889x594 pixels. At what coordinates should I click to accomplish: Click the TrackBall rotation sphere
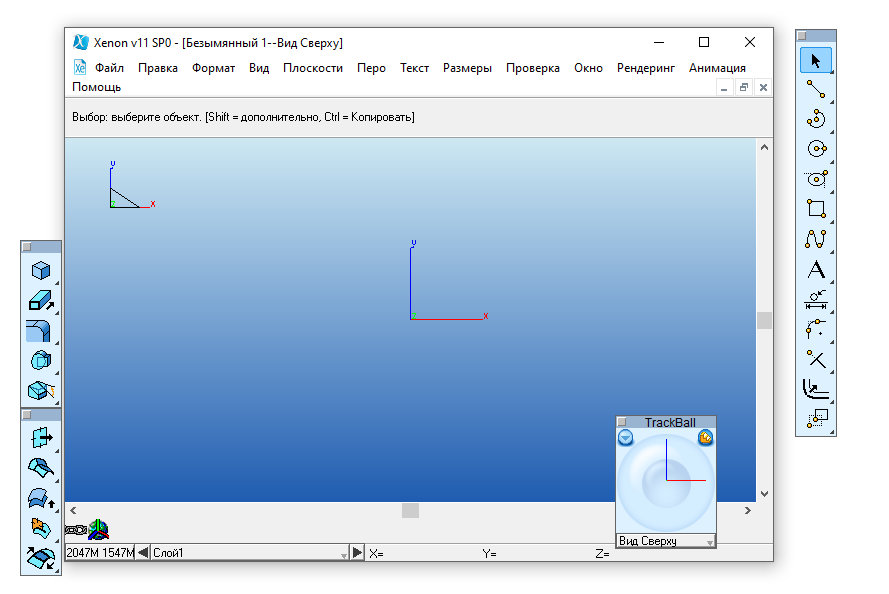tap(666, 483)
